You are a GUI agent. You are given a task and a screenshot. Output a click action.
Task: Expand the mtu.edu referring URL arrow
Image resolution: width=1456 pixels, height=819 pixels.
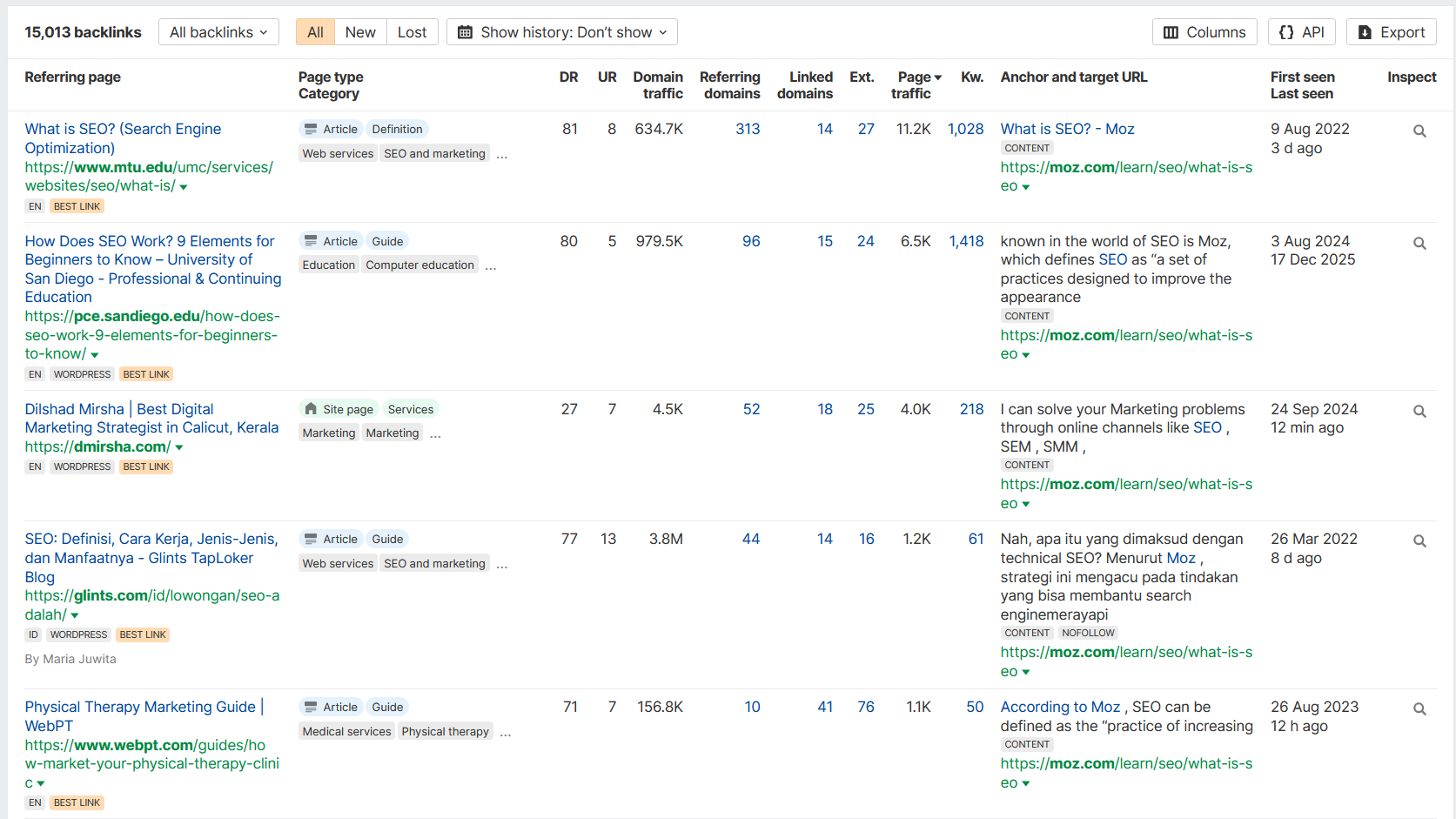tap(184, 187)
